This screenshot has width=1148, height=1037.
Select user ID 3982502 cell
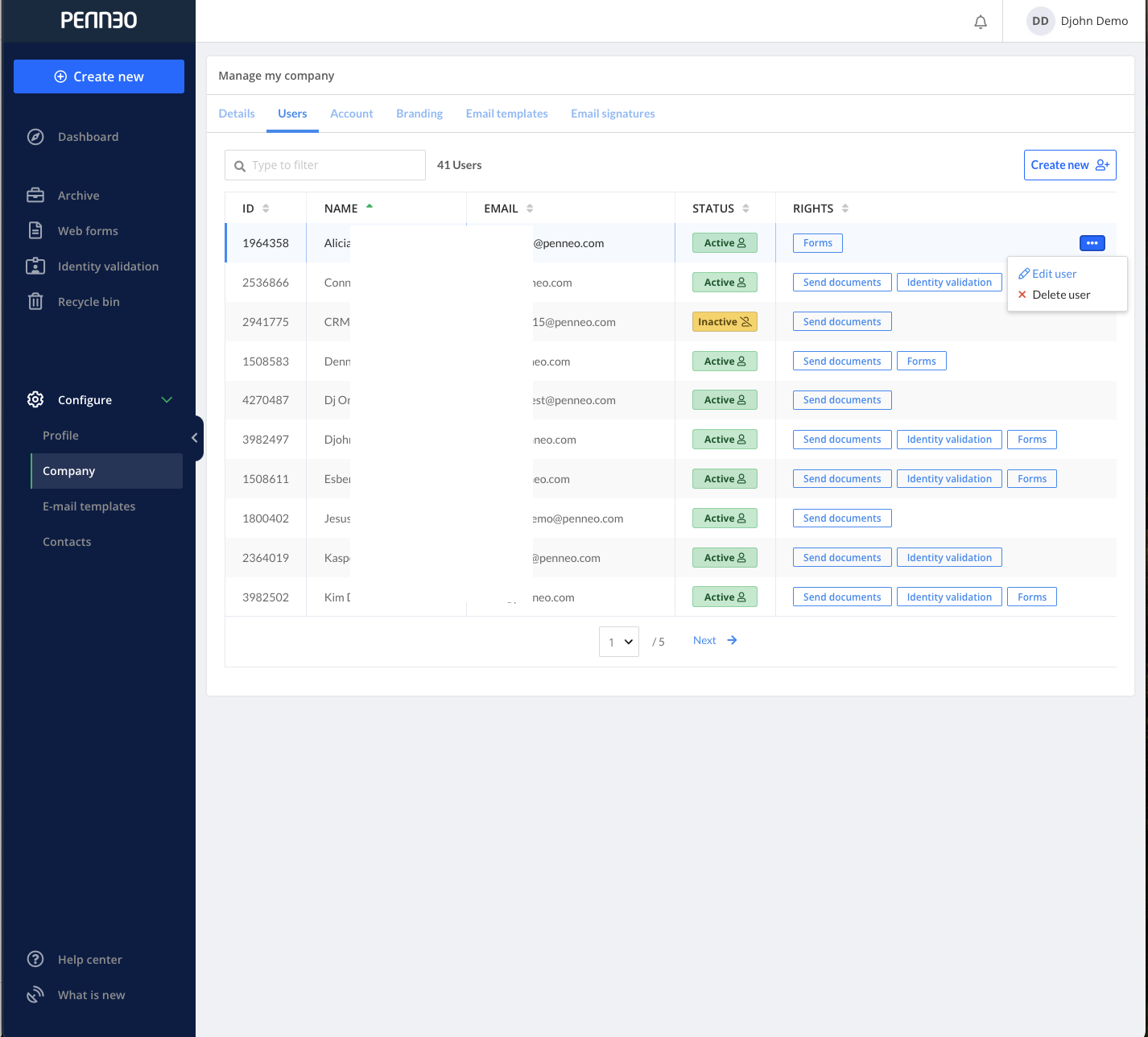click(266, 597)
